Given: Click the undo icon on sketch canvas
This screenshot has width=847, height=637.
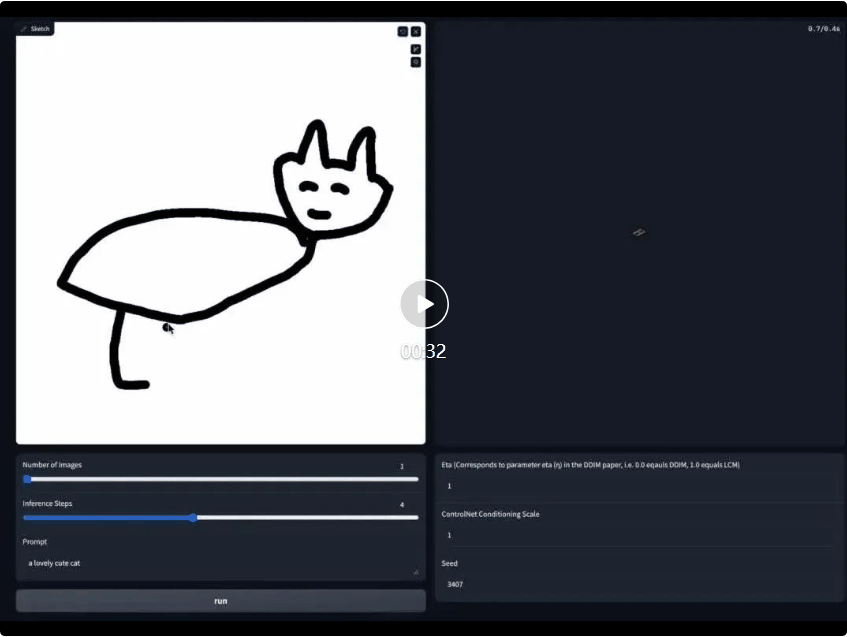Looking at the screenshot, I should click(403, 31).
